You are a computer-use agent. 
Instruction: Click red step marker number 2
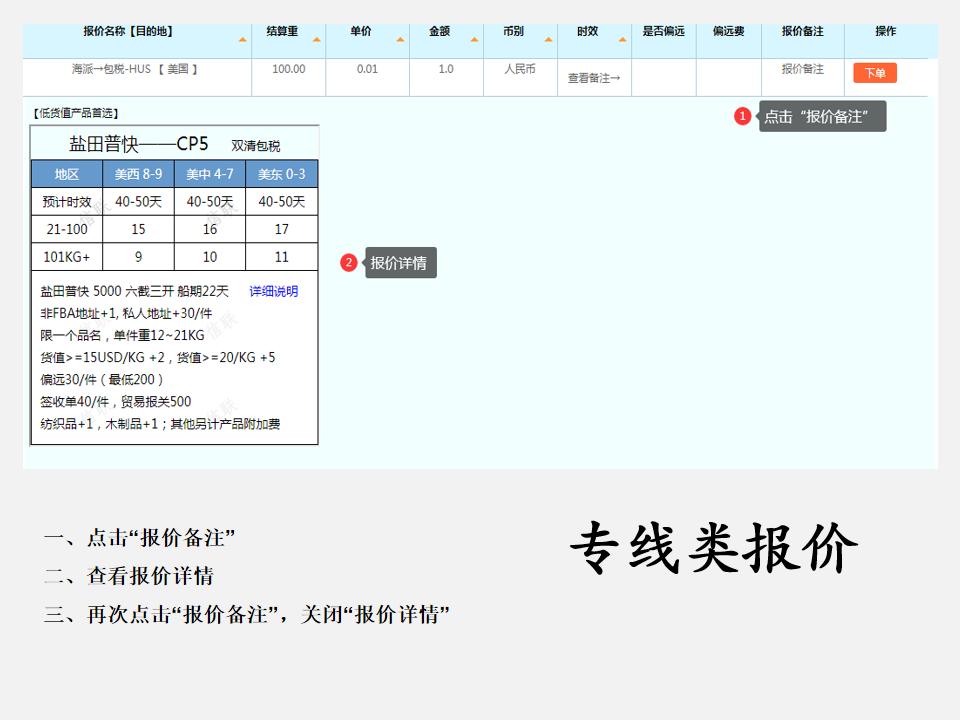tap(348, 263)
